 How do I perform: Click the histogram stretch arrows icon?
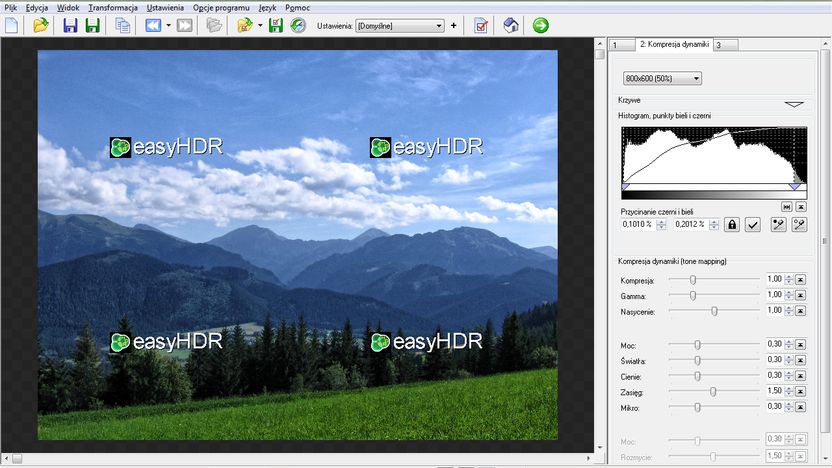(787, 206)
